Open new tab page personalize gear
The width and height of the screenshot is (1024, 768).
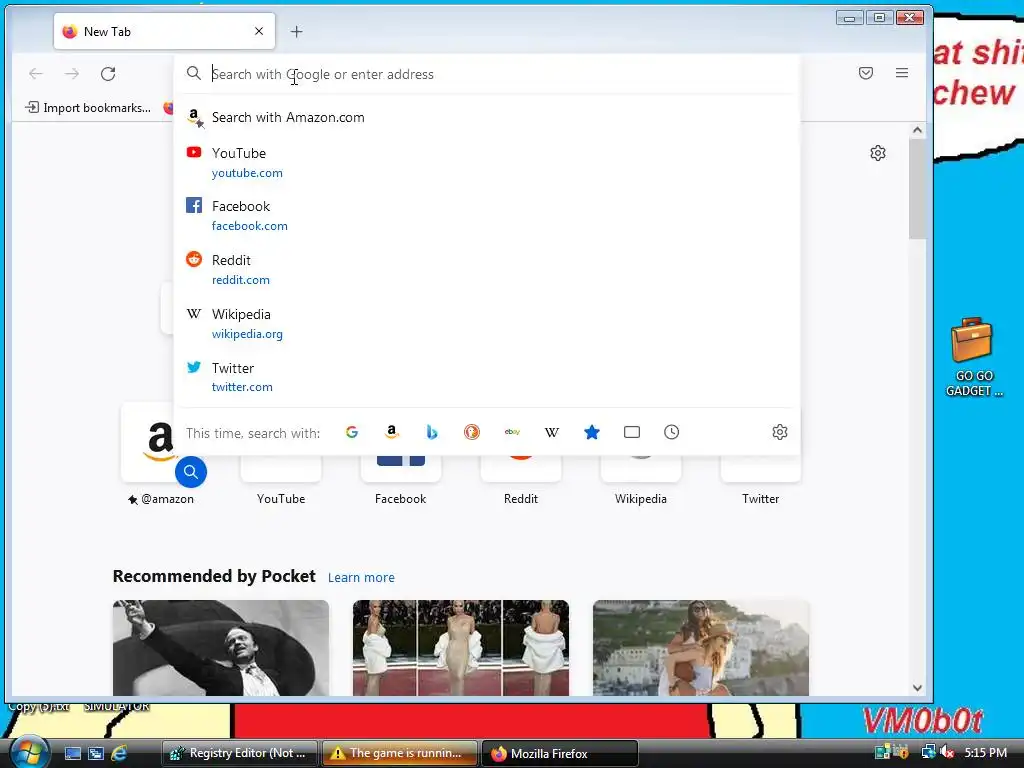878,153
